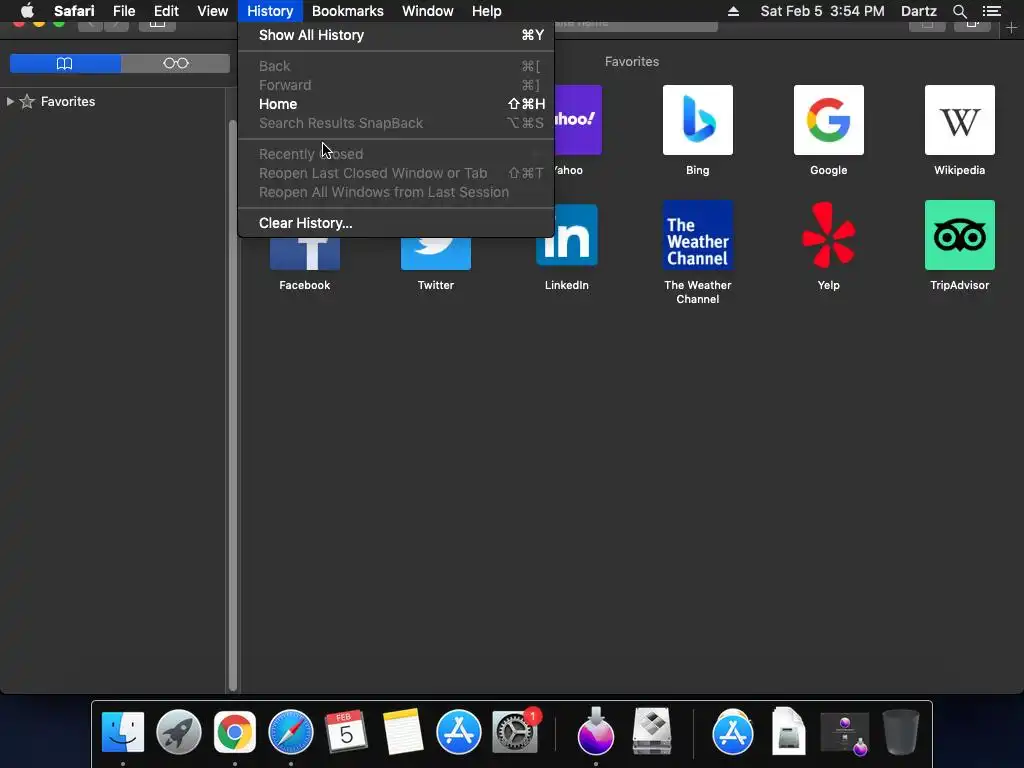Click the Dartz user name

[919, 11]
